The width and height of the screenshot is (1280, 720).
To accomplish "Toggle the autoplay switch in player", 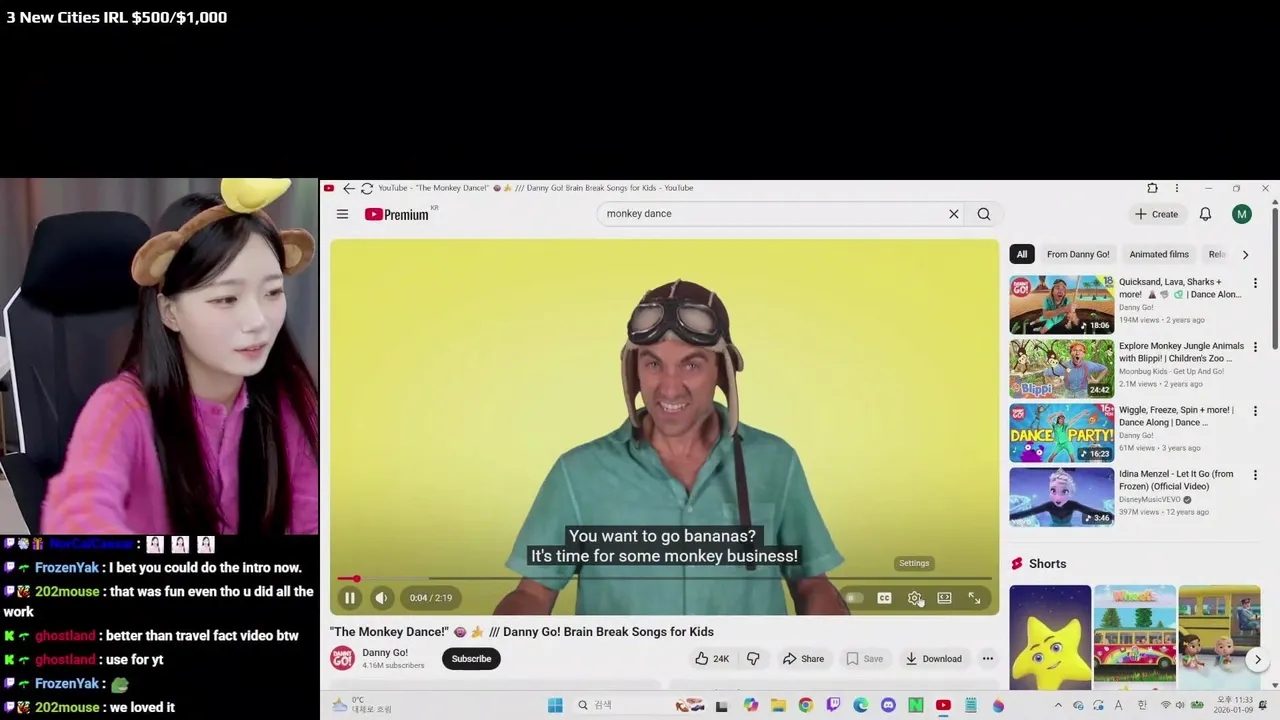I will tap(853, 598).
